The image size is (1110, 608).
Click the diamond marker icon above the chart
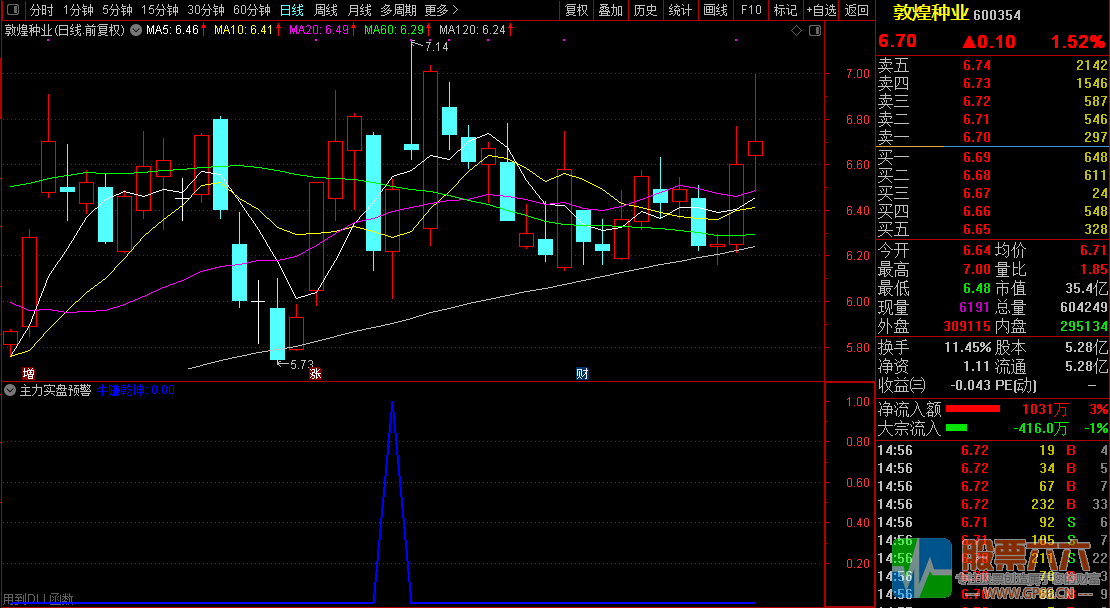tap(796, 31)
